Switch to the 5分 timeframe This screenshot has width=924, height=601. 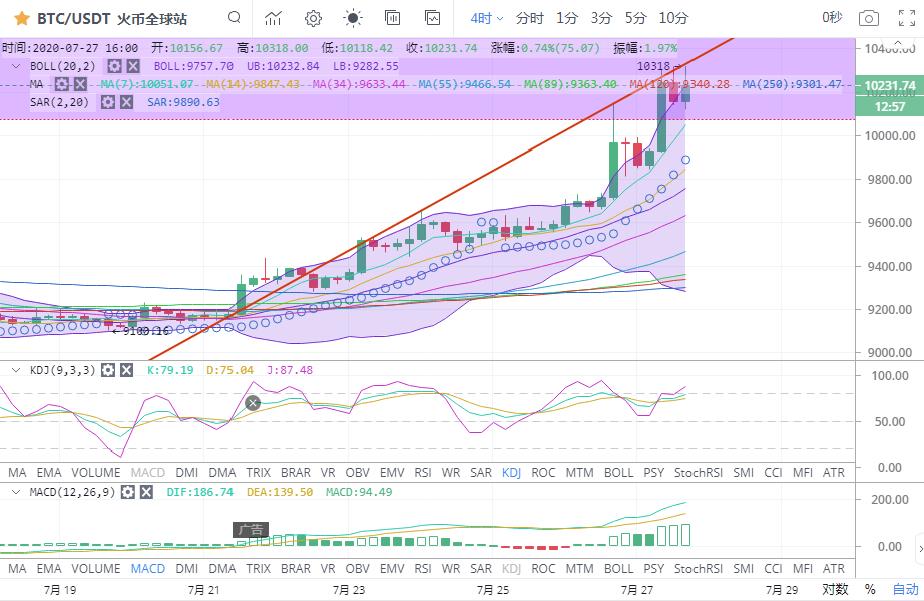point(635,18)
